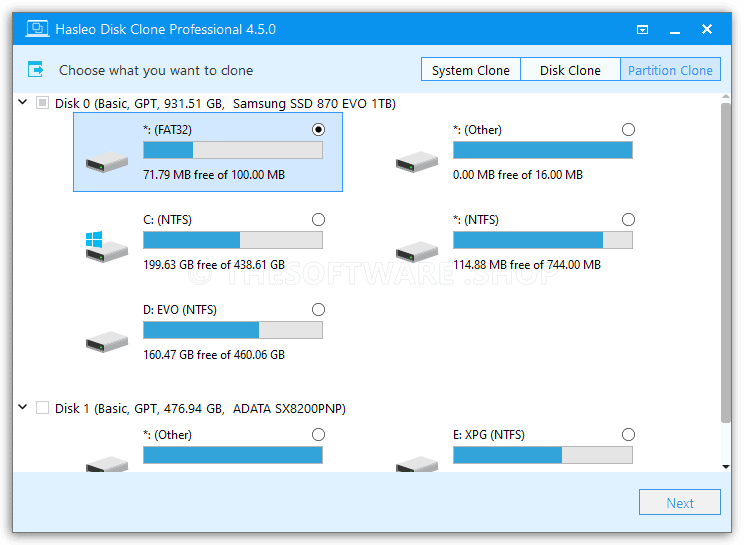Select the E: XPG (NTFS) radio button
The width and height of the screenshot is (744, 545).
[x=628, y=434]
